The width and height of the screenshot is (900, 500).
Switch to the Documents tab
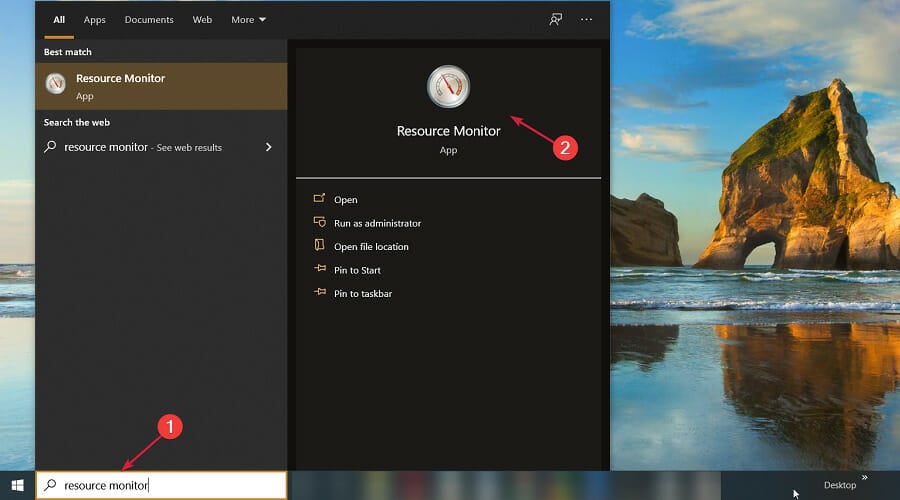149,20
